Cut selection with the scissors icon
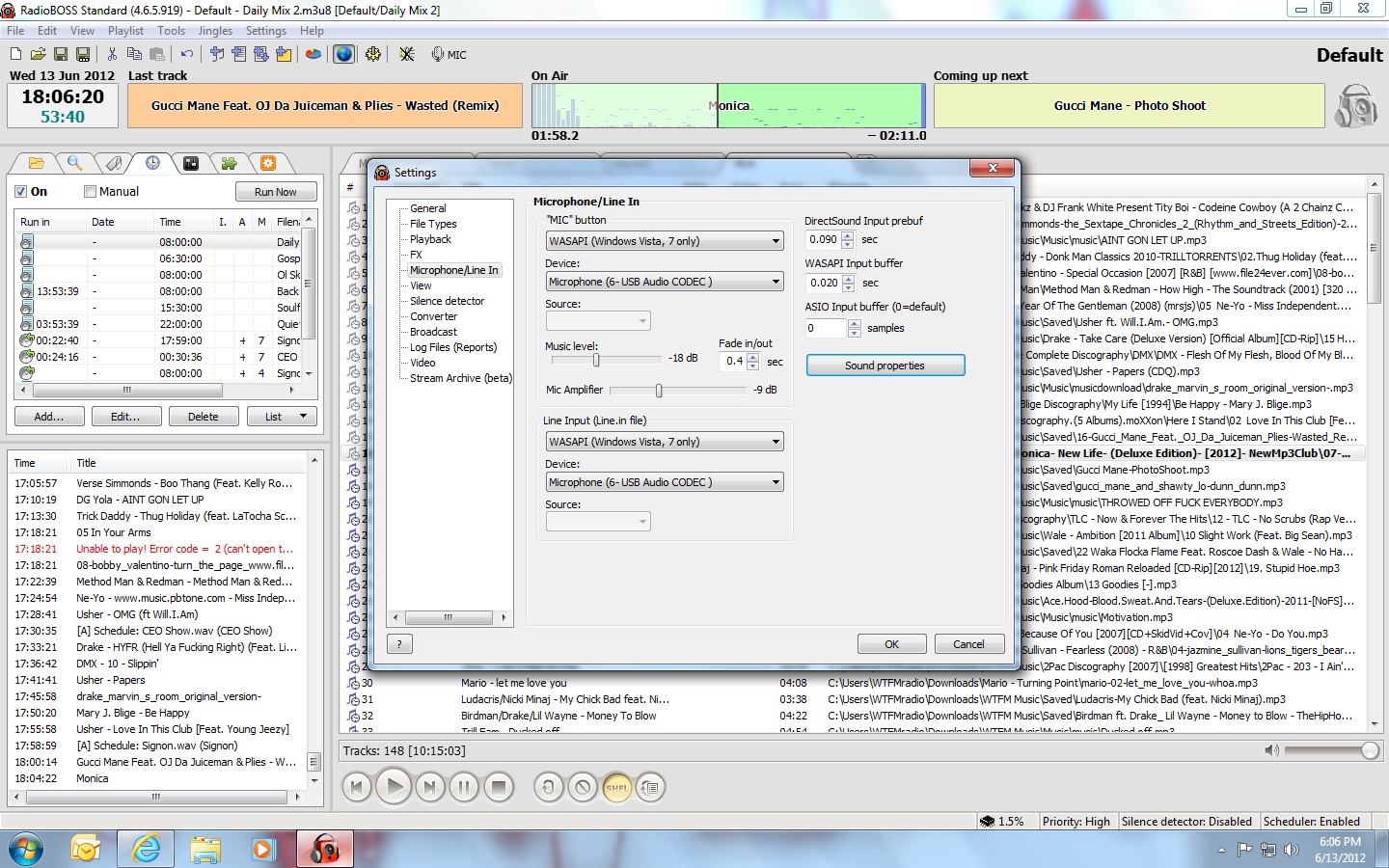The width and height of the screenshot is (1389, 868). tap(112, 54)
